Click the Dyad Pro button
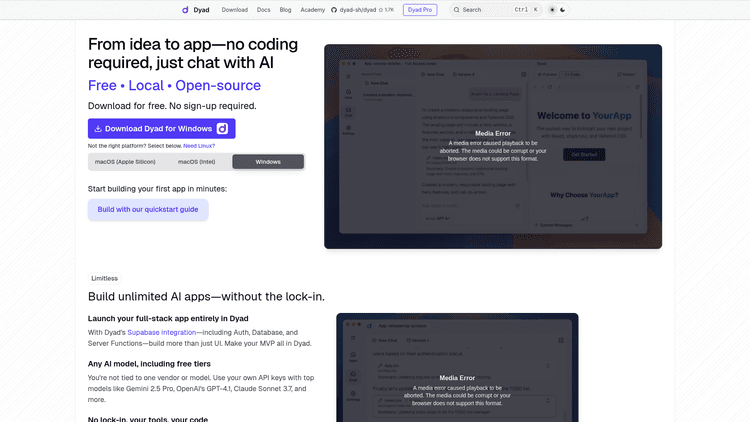 point(420,10)
